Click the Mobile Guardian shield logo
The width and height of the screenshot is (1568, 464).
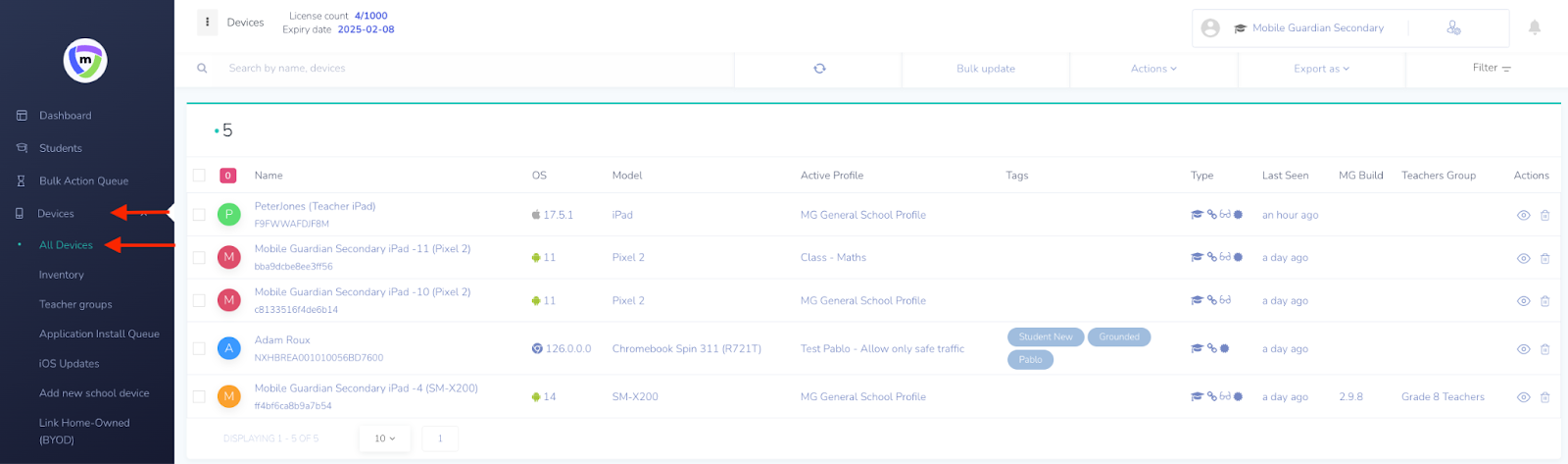click(85, 61)
